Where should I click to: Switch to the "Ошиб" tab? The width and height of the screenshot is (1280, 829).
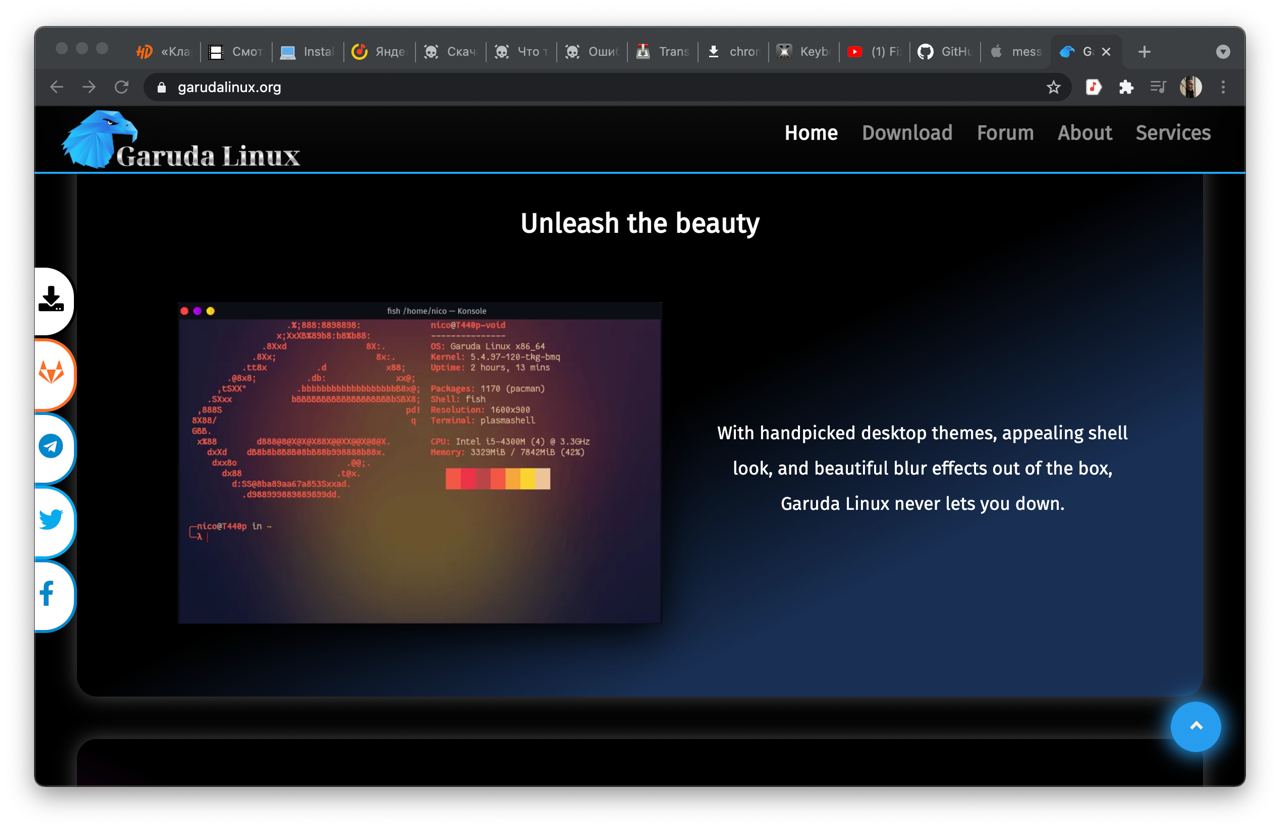point(591,52)
